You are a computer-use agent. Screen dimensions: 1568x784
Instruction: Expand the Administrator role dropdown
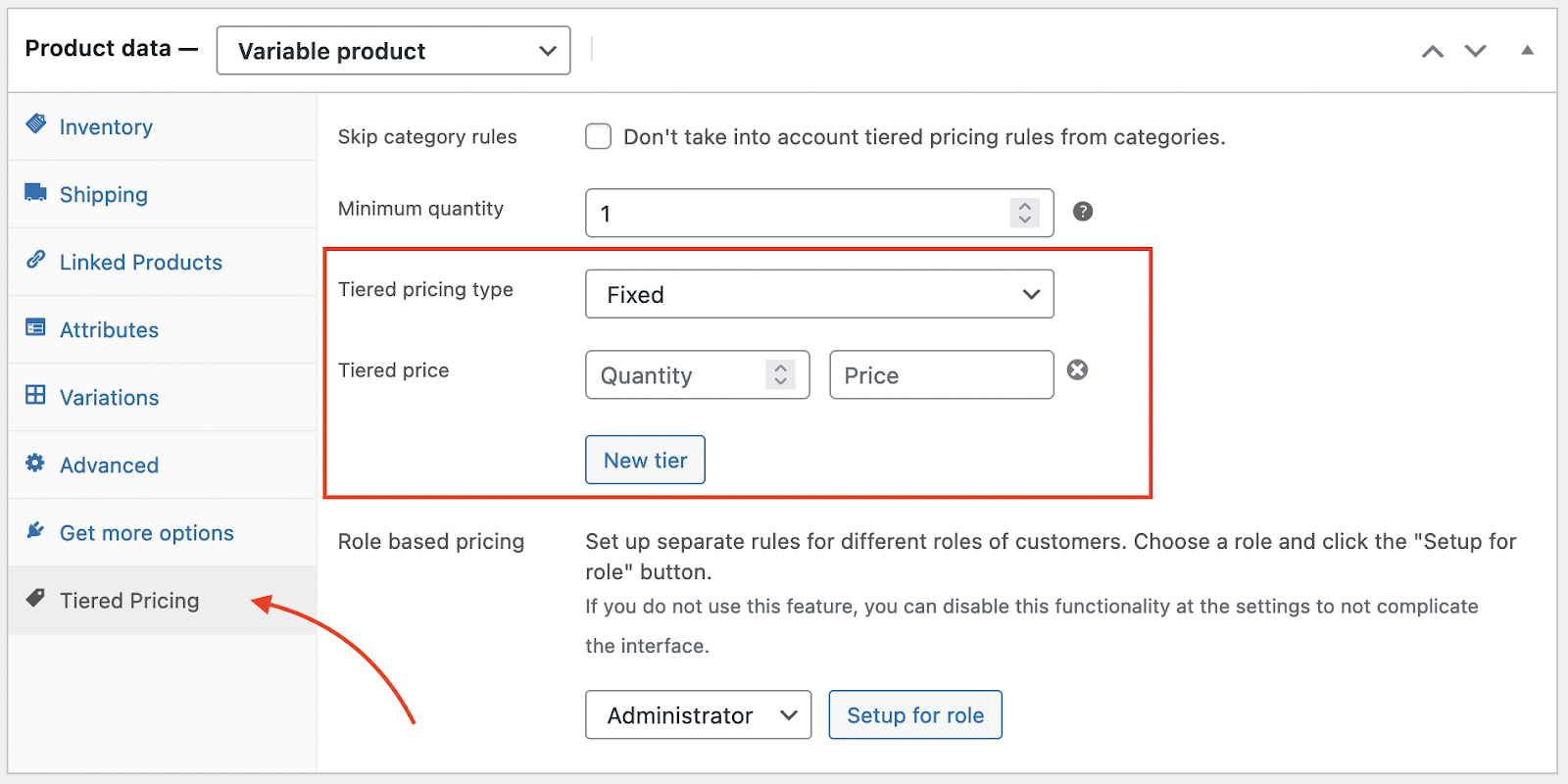tap(698, 715)
